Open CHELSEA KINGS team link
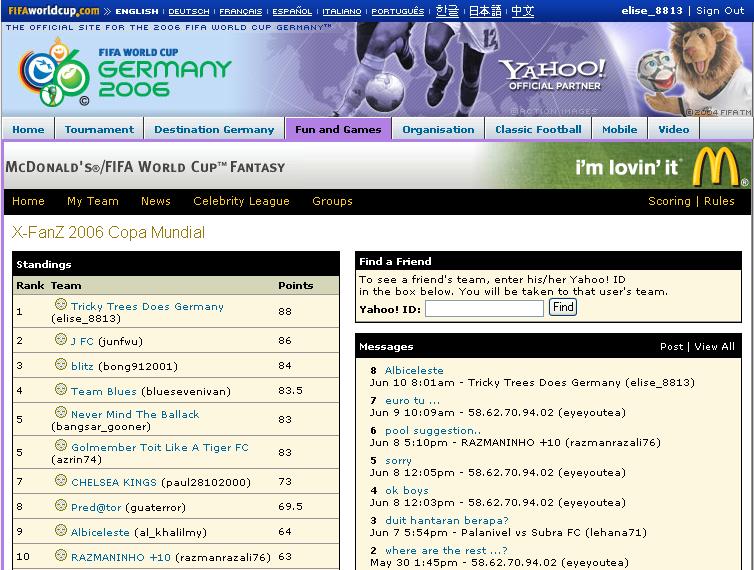 114,482
